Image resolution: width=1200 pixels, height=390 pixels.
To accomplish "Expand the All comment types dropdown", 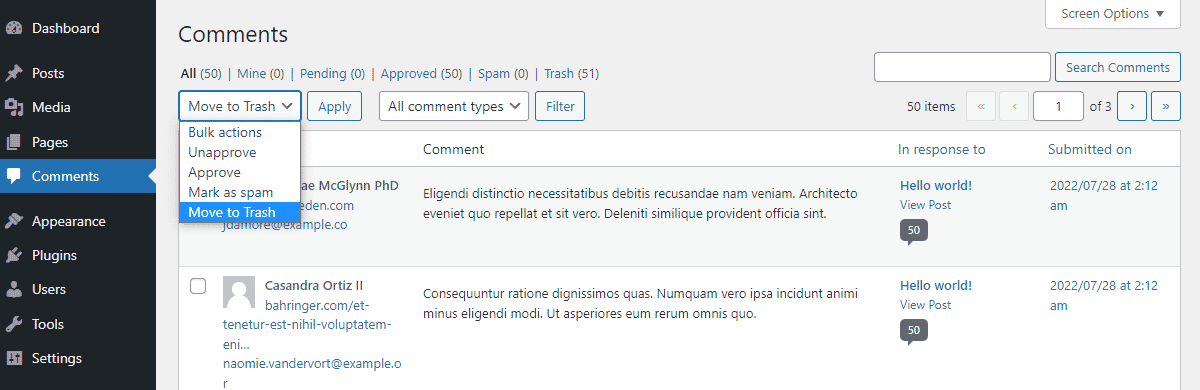I will [454, 106].
